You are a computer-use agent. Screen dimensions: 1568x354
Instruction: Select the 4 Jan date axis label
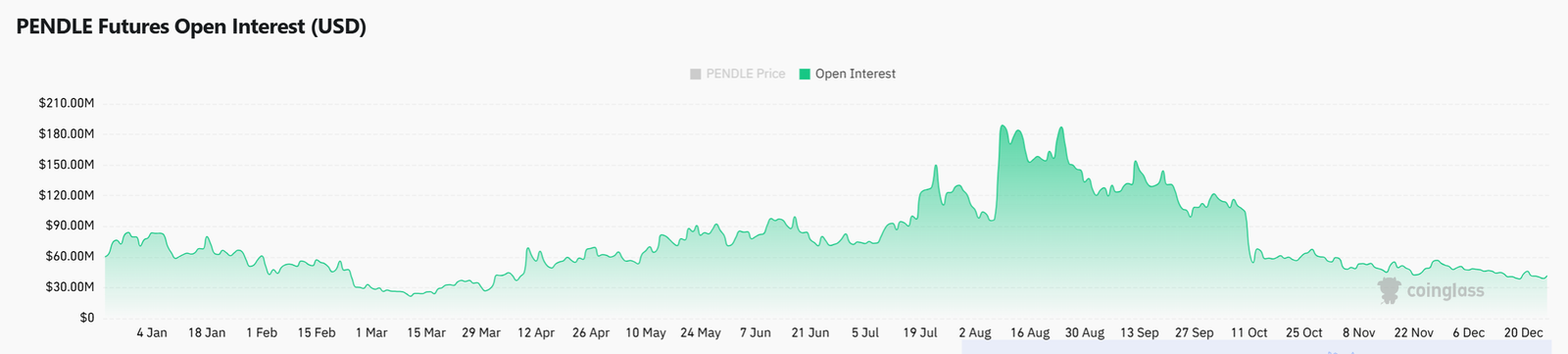(152, 332)
